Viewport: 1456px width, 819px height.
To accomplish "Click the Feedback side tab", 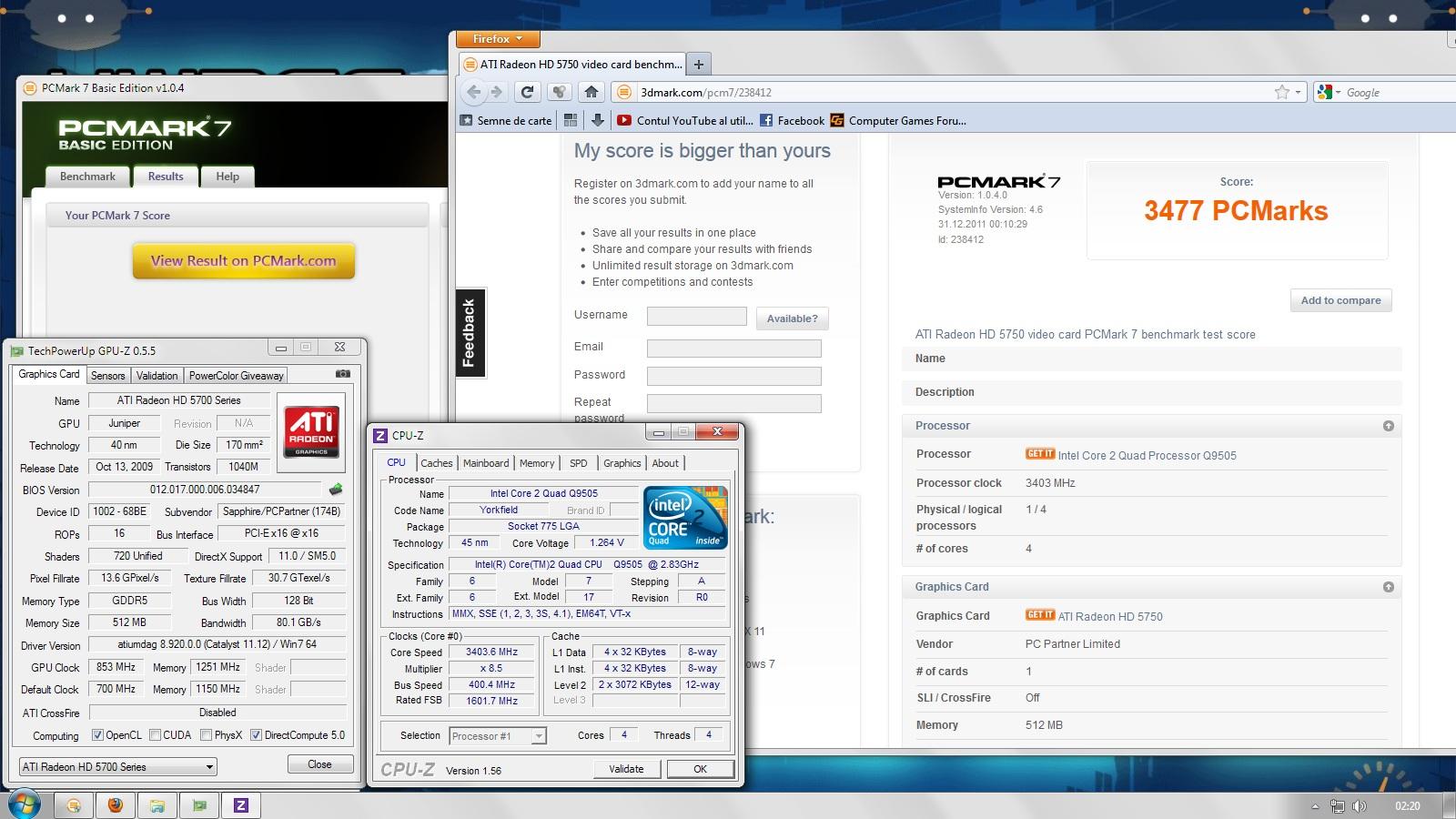I will (470, 332).
